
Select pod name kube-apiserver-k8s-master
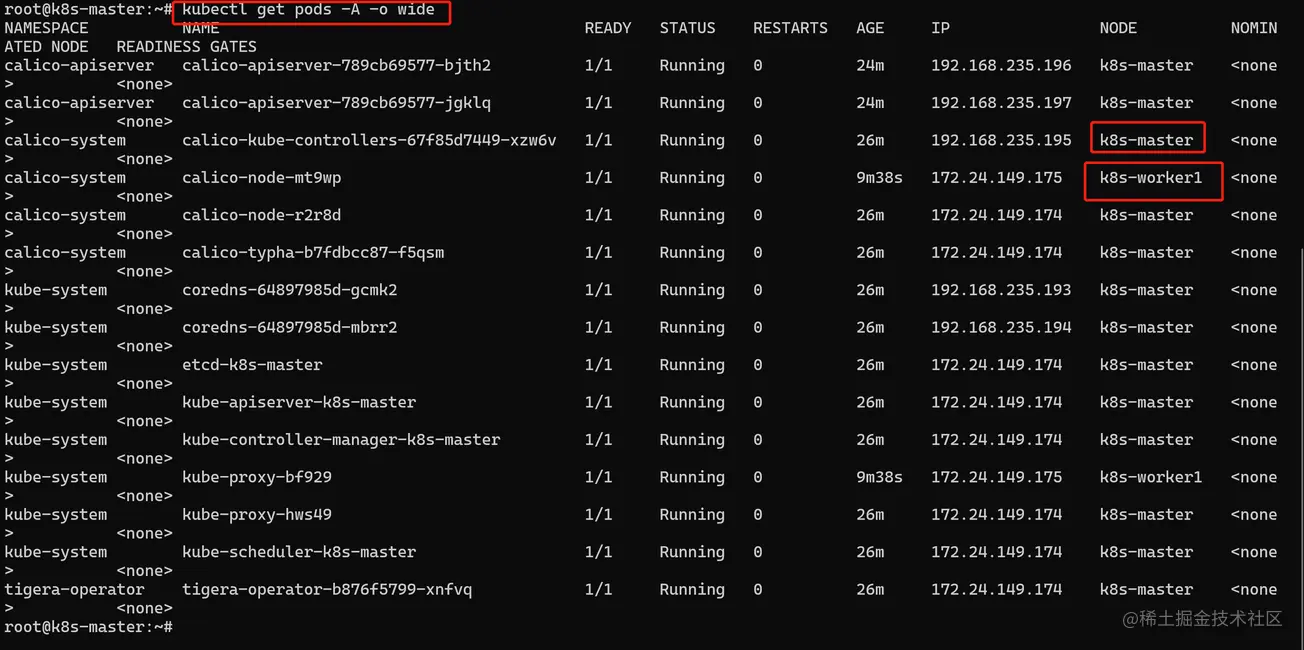299,403
